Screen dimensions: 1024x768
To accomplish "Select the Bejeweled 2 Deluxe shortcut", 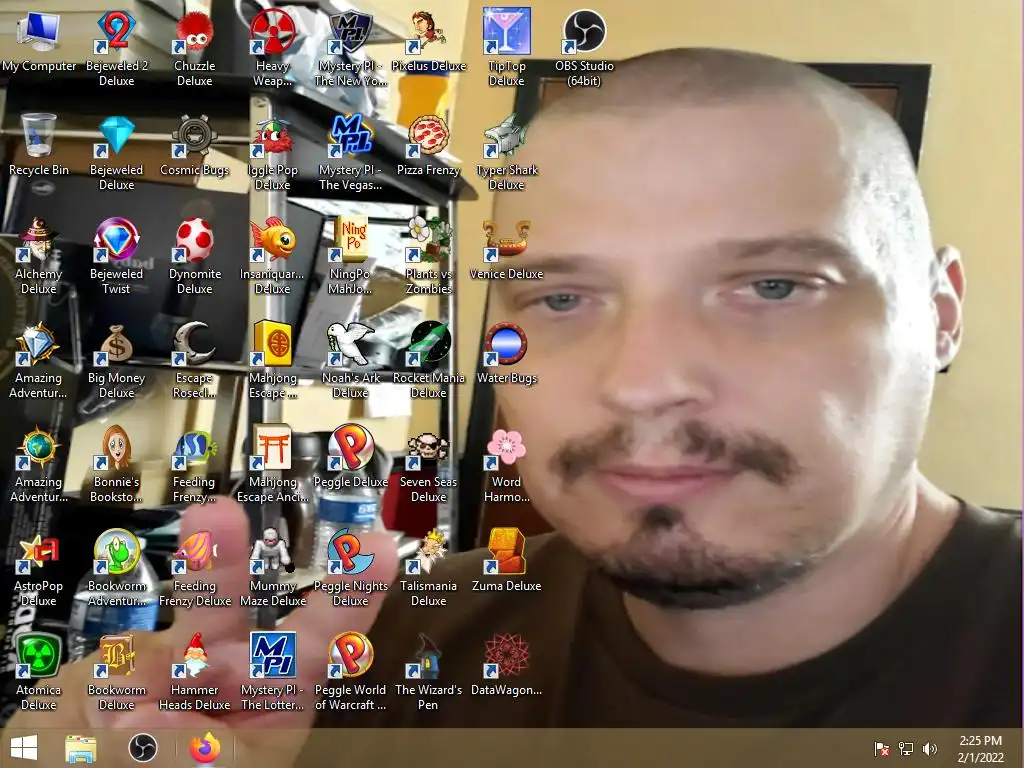I will (x=116, y=49).
